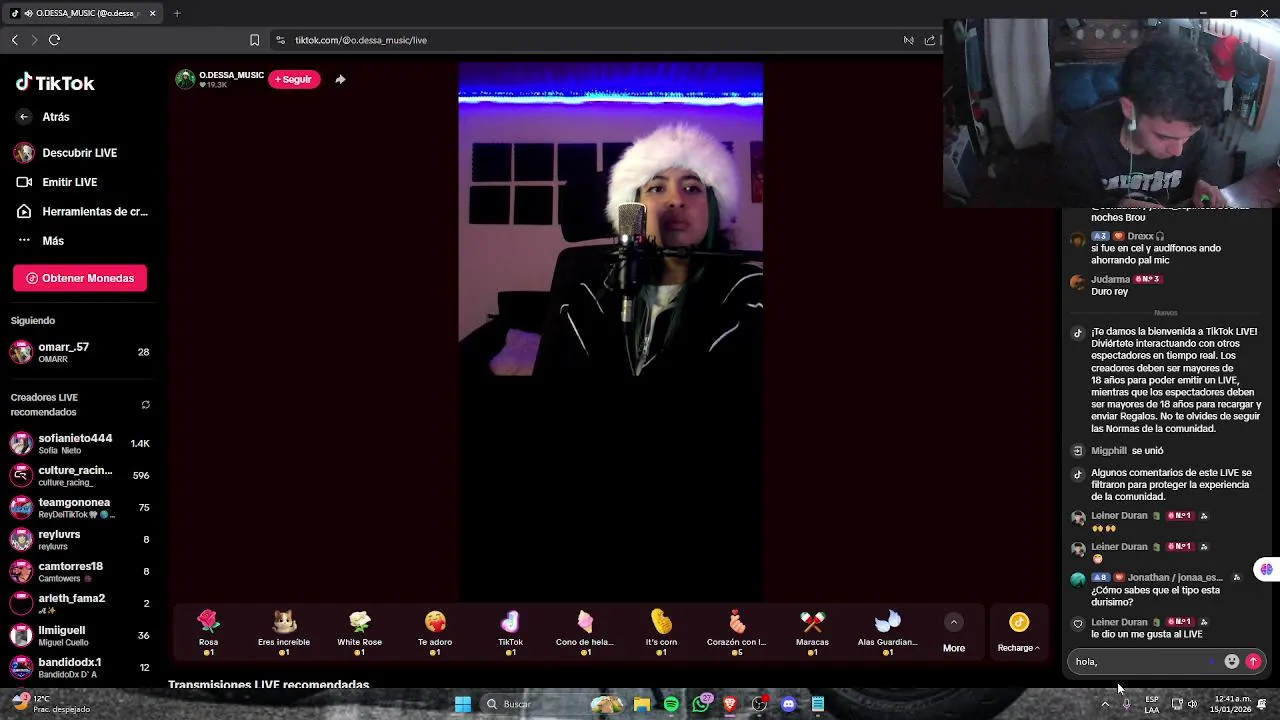The height and width of the screenshot is (720, 1280).
Task: Refresh recommended LIVE creators list
Action: point(145,405)
